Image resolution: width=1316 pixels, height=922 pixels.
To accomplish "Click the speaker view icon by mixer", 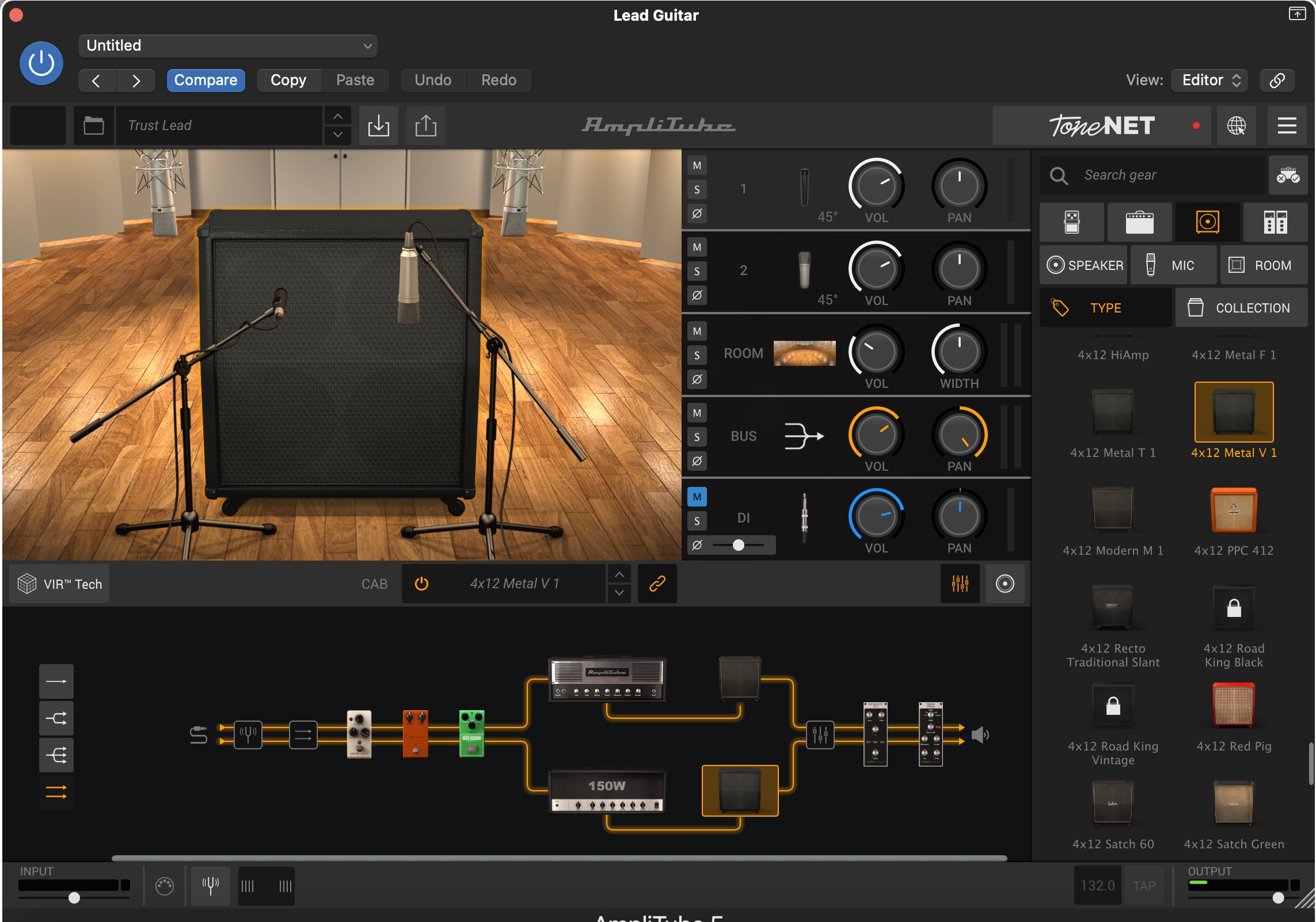I will point(1005,584).
